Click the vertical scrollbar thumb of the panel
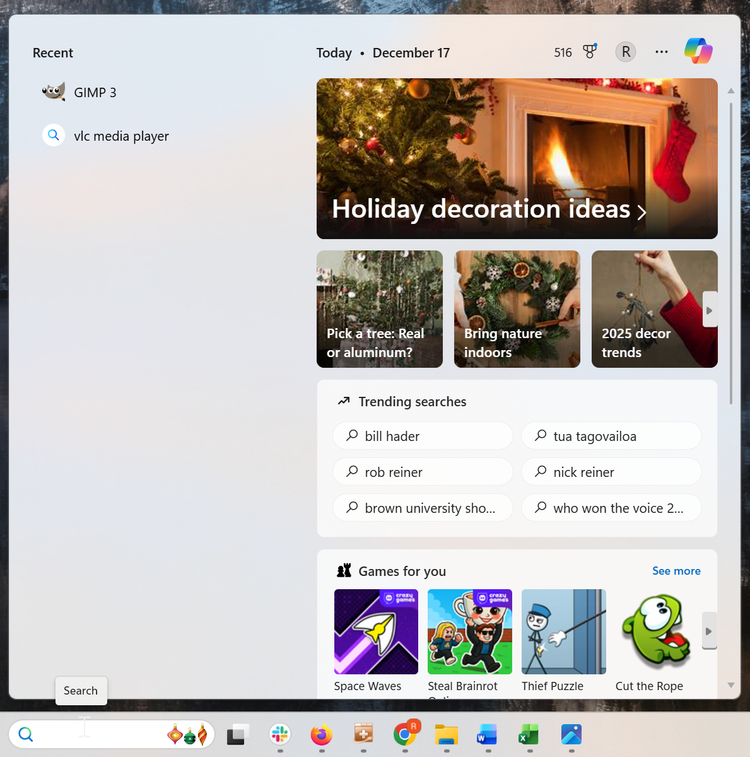 (731, 253)
